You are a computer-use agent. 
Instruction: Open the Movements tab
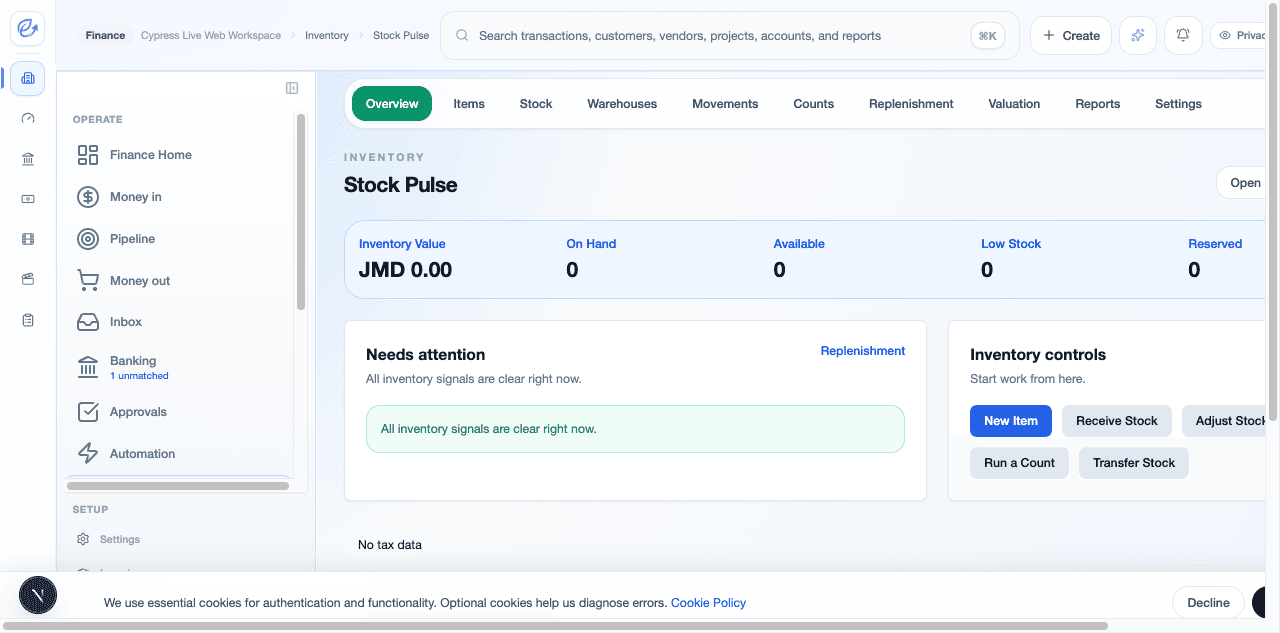pos(725,104)
